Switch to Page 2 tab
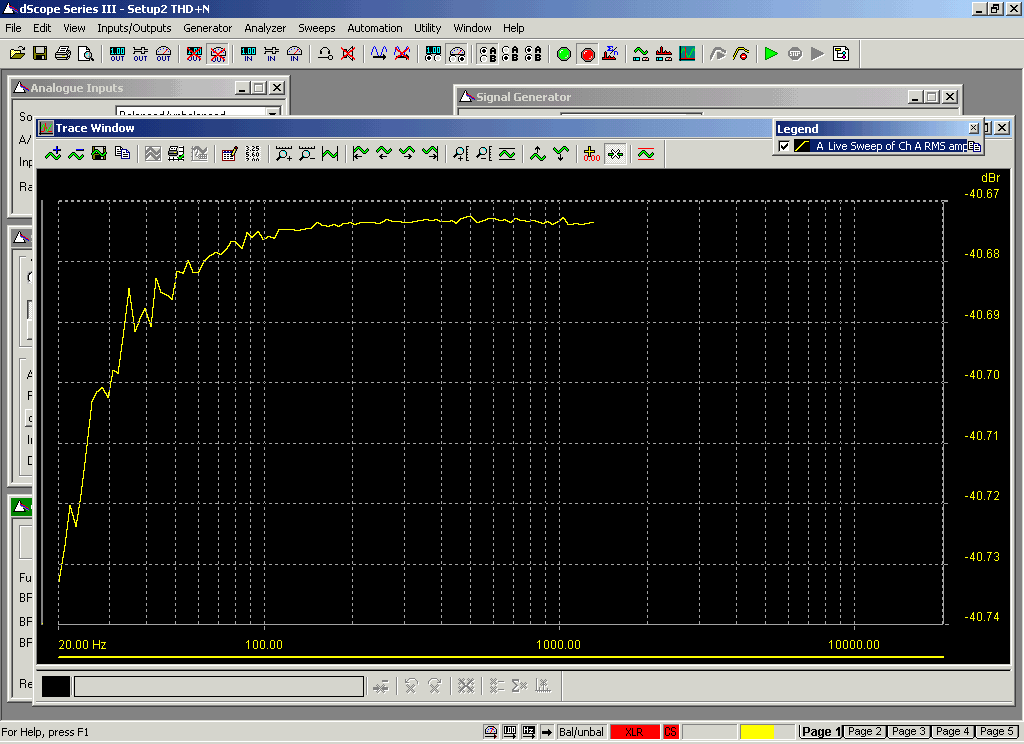The height and width of the screenshot is (744, 1024). (x=865, y=732)
